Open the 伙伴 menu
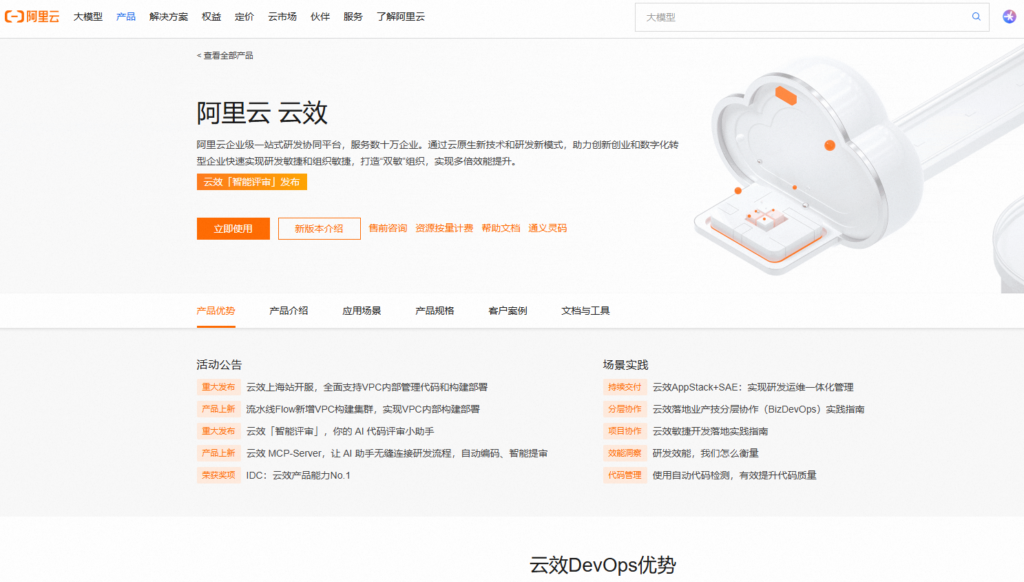This screenshot has height=582, width=1024. 320,17
